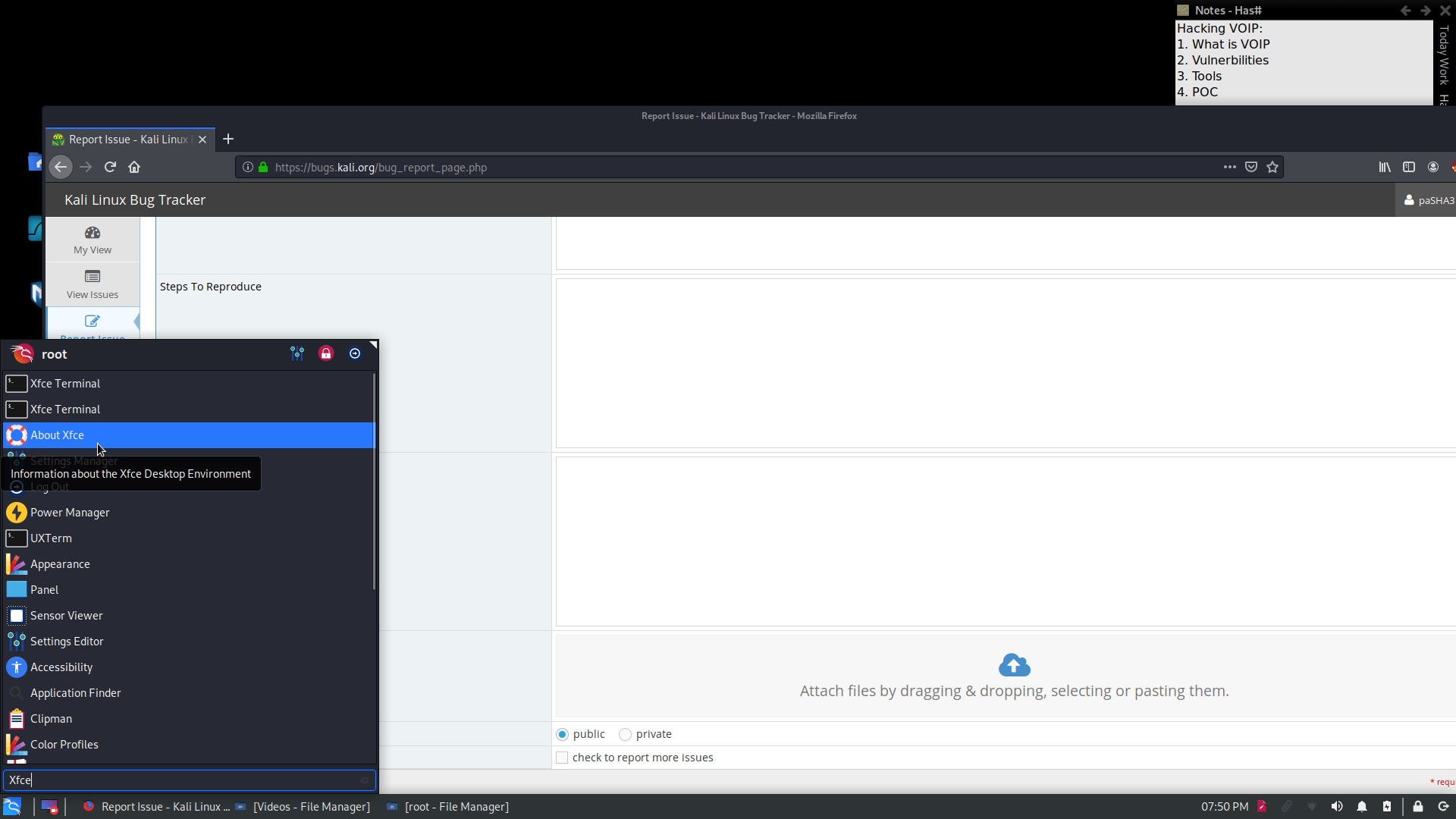Select About Xfce menu entry

coord(58,435)
